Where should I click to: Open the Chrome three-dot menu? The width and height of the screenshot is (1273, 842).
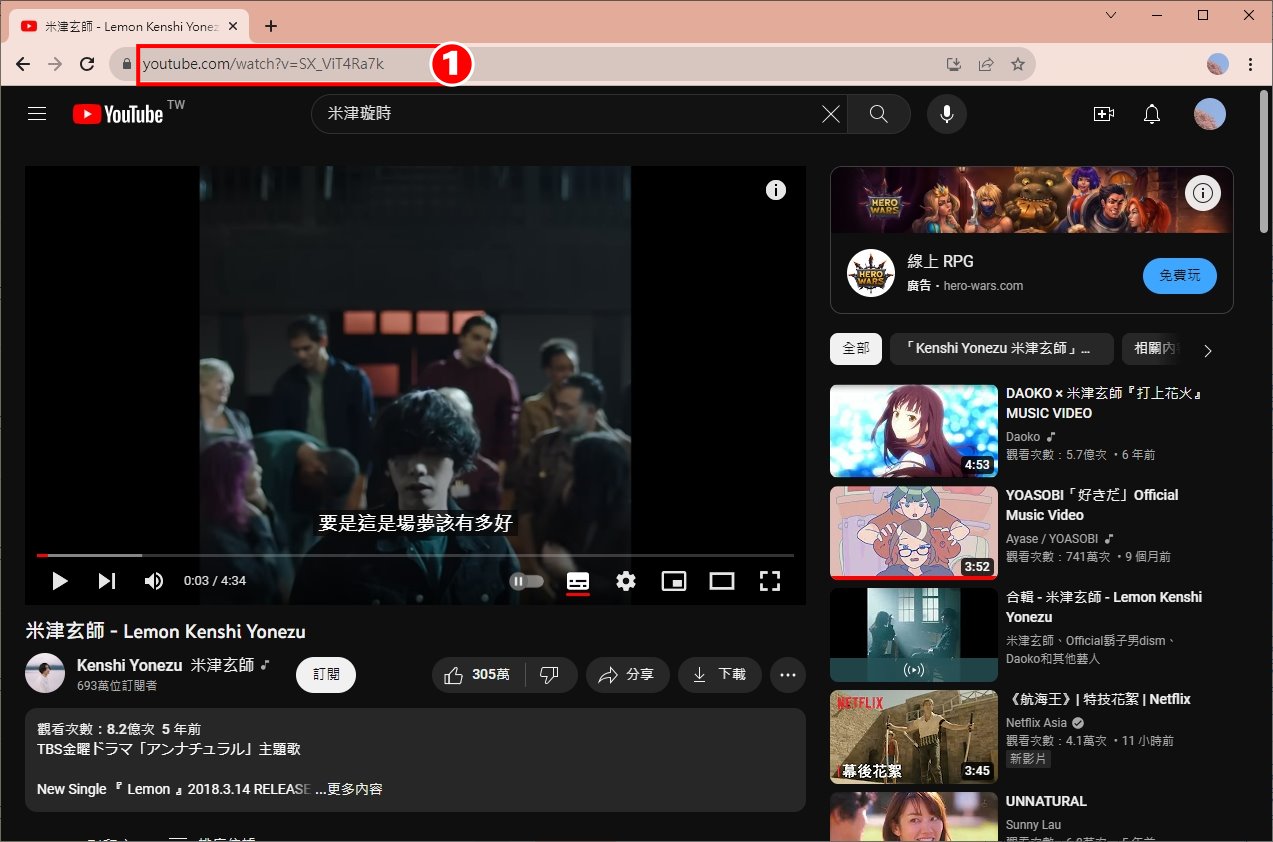click(1250, 64)
